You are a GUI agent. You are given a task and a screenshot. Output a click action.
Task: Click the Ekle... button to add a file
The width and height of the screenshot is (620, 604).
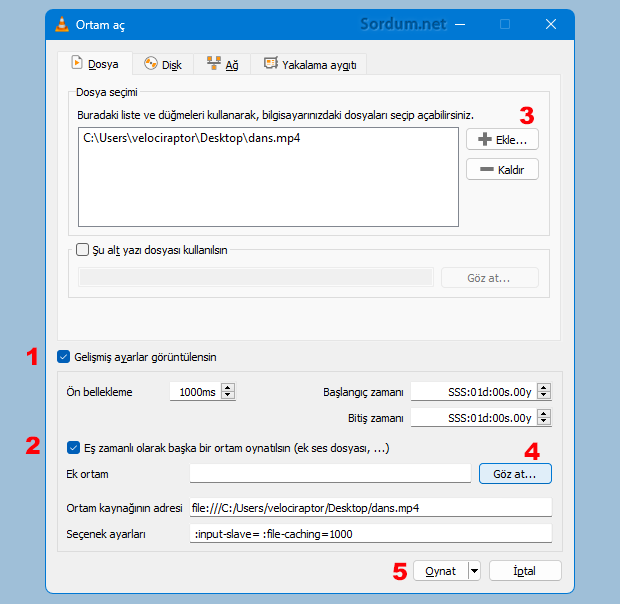[502, 140]
